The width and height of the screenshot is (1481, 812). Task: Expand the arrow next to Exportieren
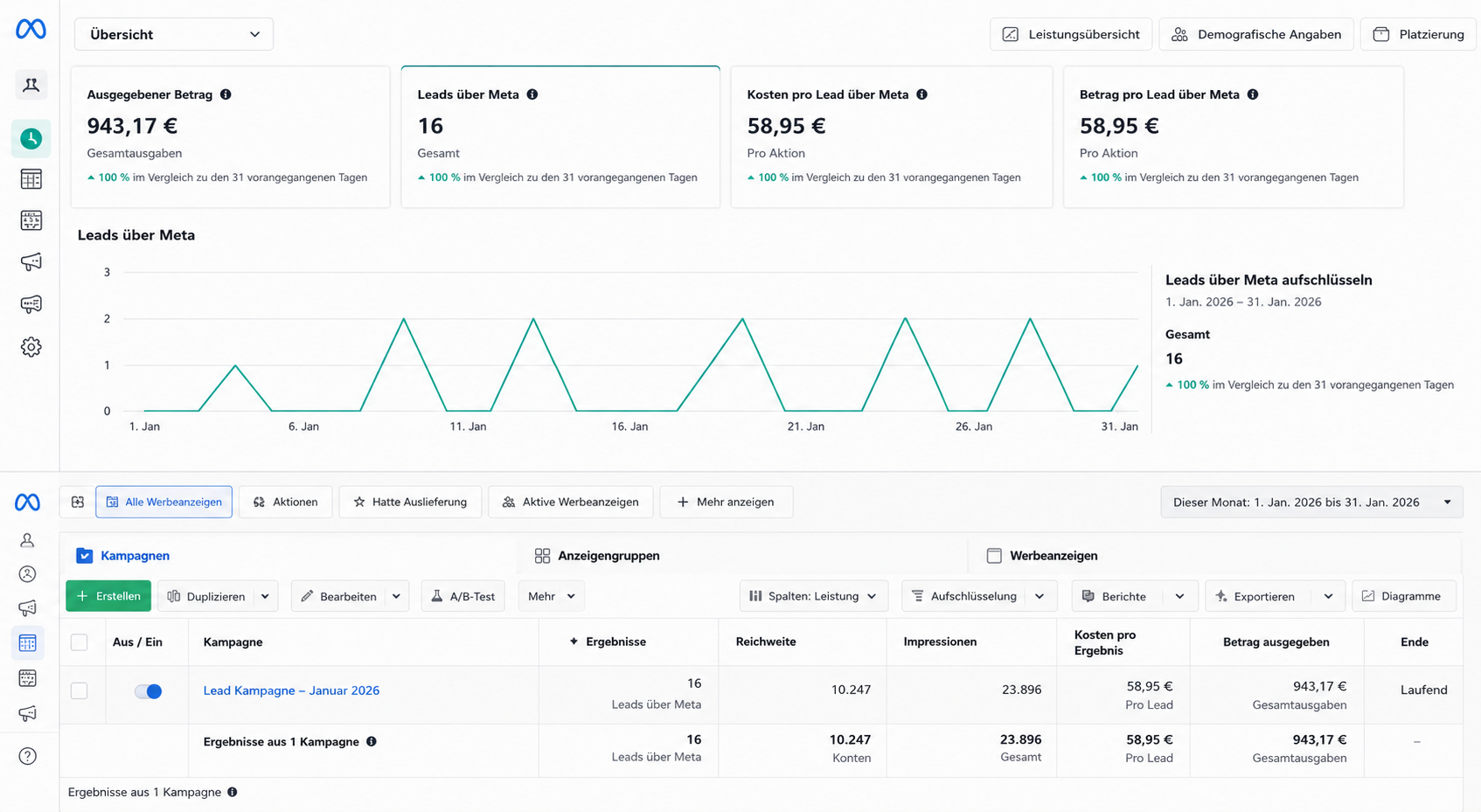point(1328,596)
